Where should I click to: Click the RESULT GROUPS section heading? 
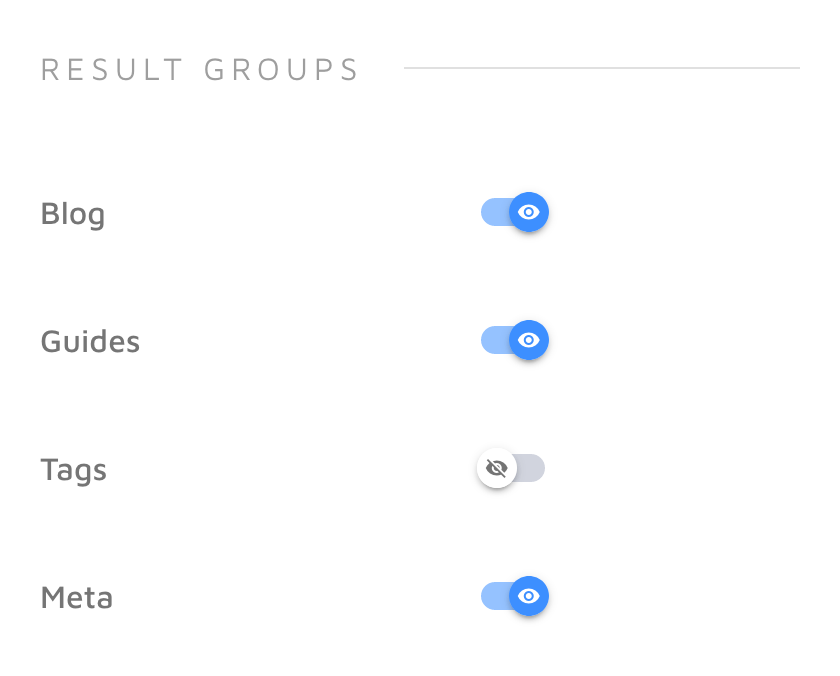[x=199, y=69]
